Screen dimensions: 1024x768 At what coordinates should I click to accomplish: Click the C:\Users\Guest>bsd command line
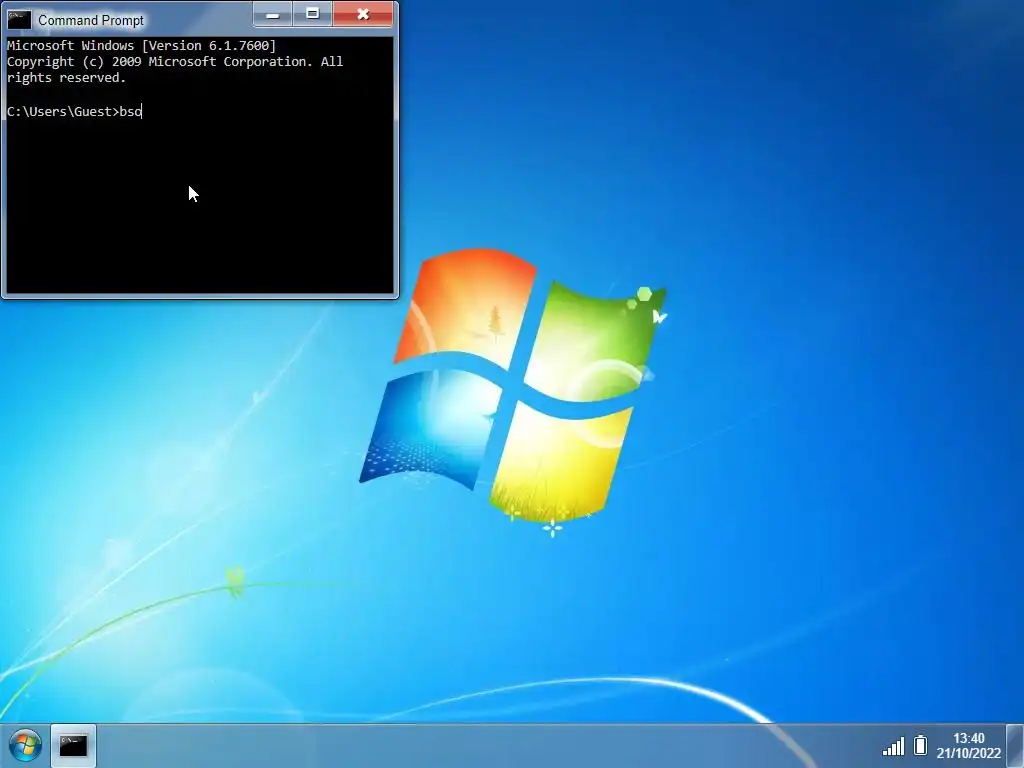(x=74, y=112)
